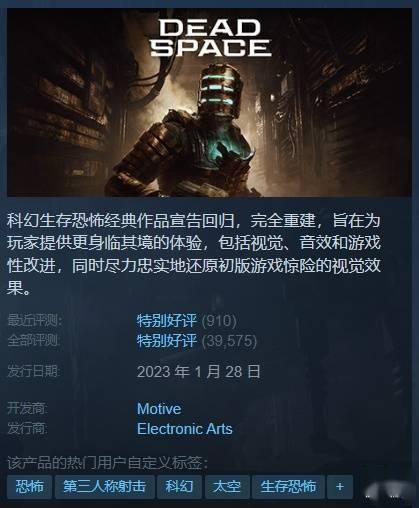Select the 生存恐怖 tag

(x=288, y=487)
